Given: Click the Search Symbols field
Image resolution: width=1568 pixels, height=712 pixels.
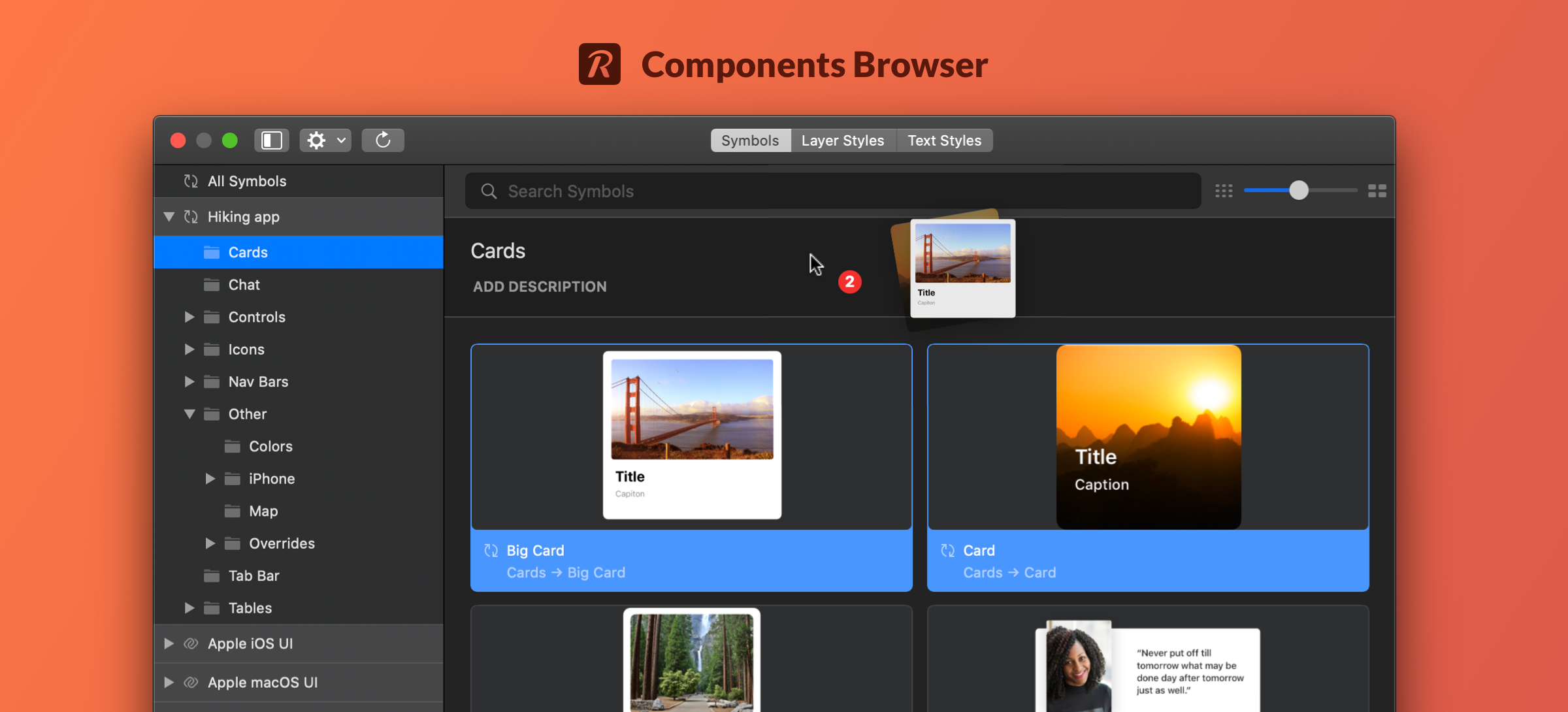Looking at the screenshot, I should [833, 191].
